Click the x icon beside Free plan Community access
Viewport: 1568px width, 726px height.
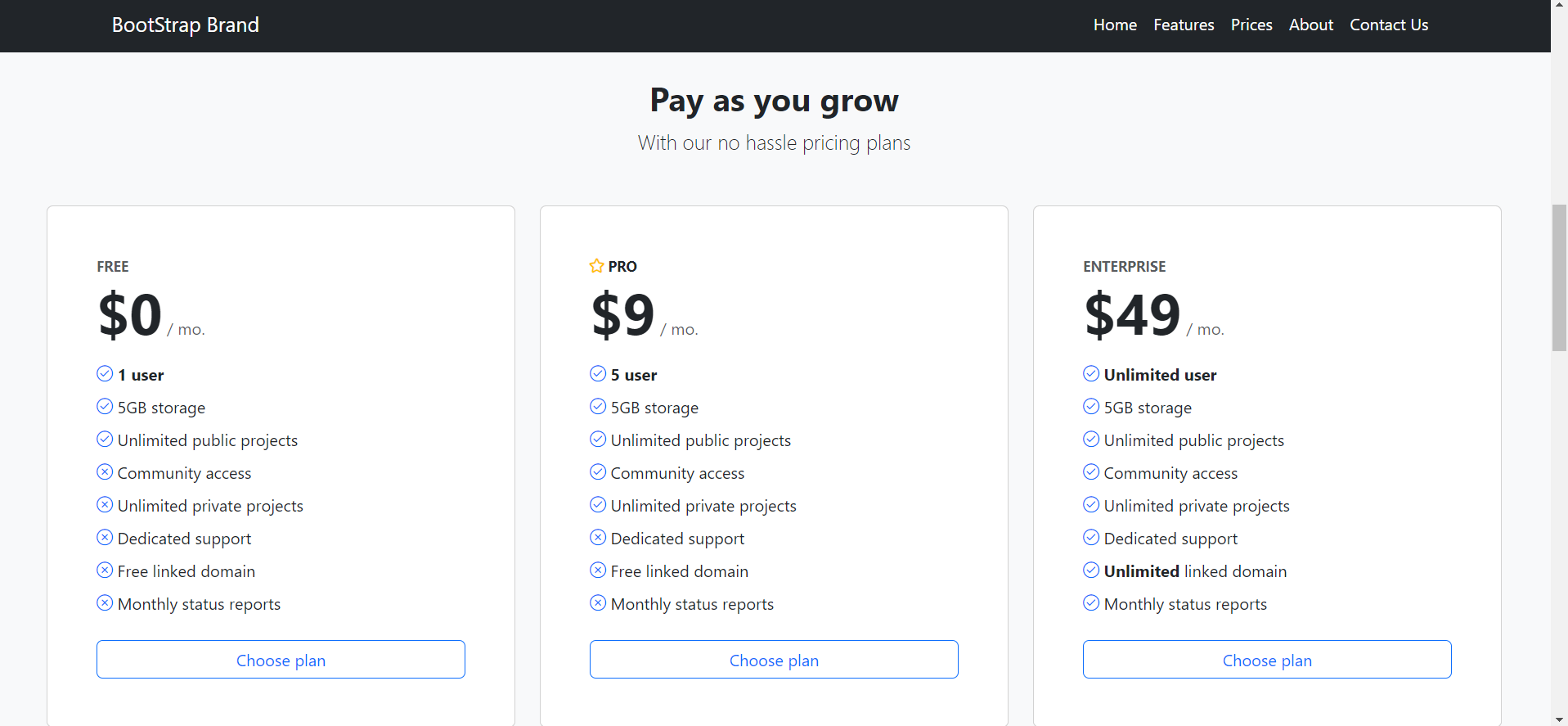tap(105, 472)
